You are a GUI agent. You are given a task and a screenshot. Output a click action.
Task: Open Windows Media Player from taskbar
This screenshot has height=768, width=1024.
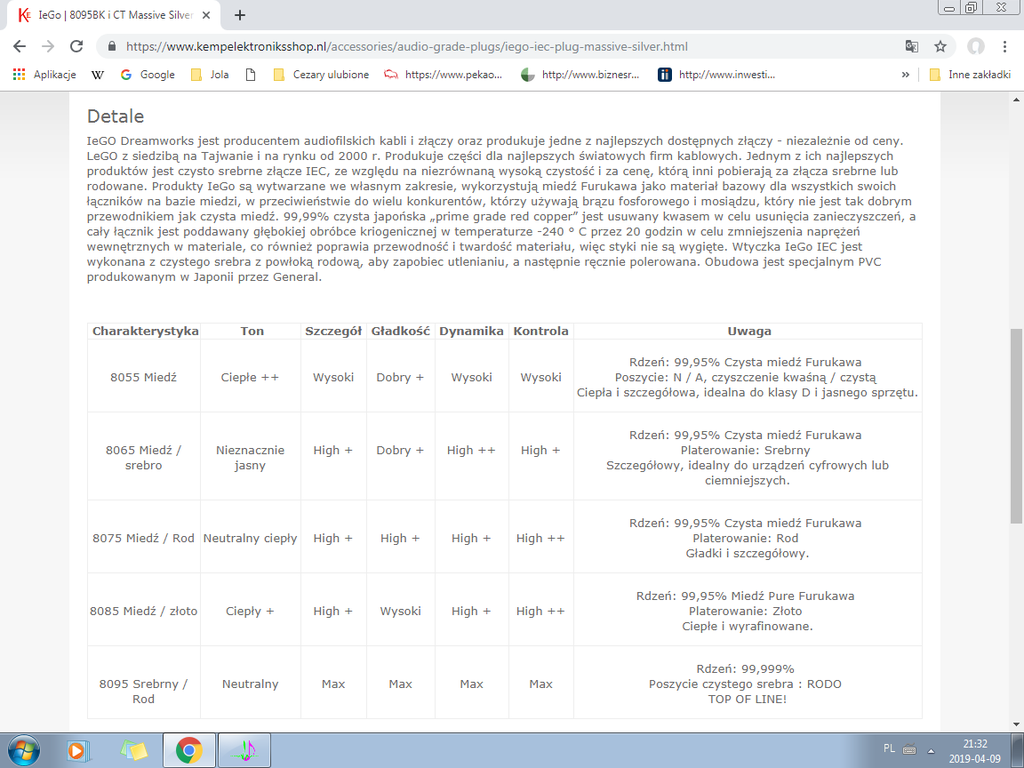[79, 750]
